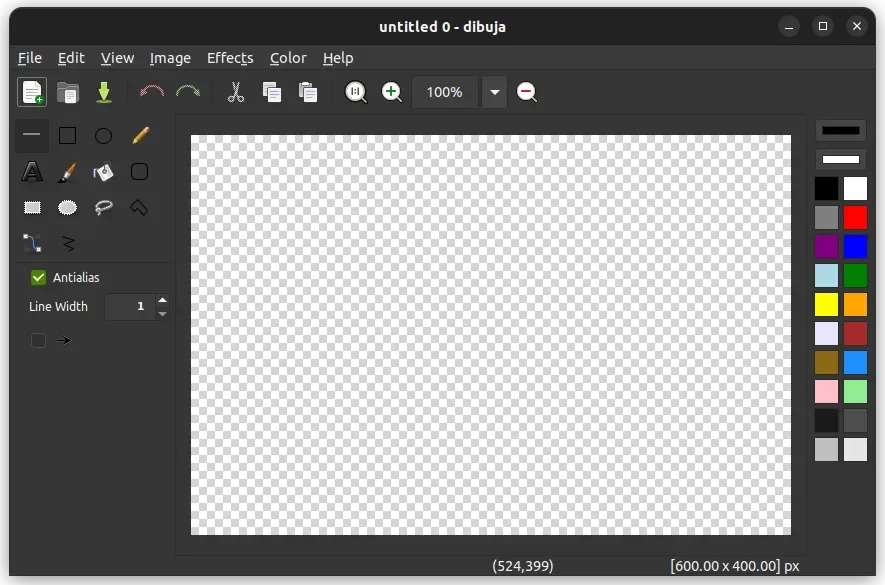Image resolution: width=885 pixels, height=585 pixels.
Task: Select the Text tool
Action: point(32,172)
